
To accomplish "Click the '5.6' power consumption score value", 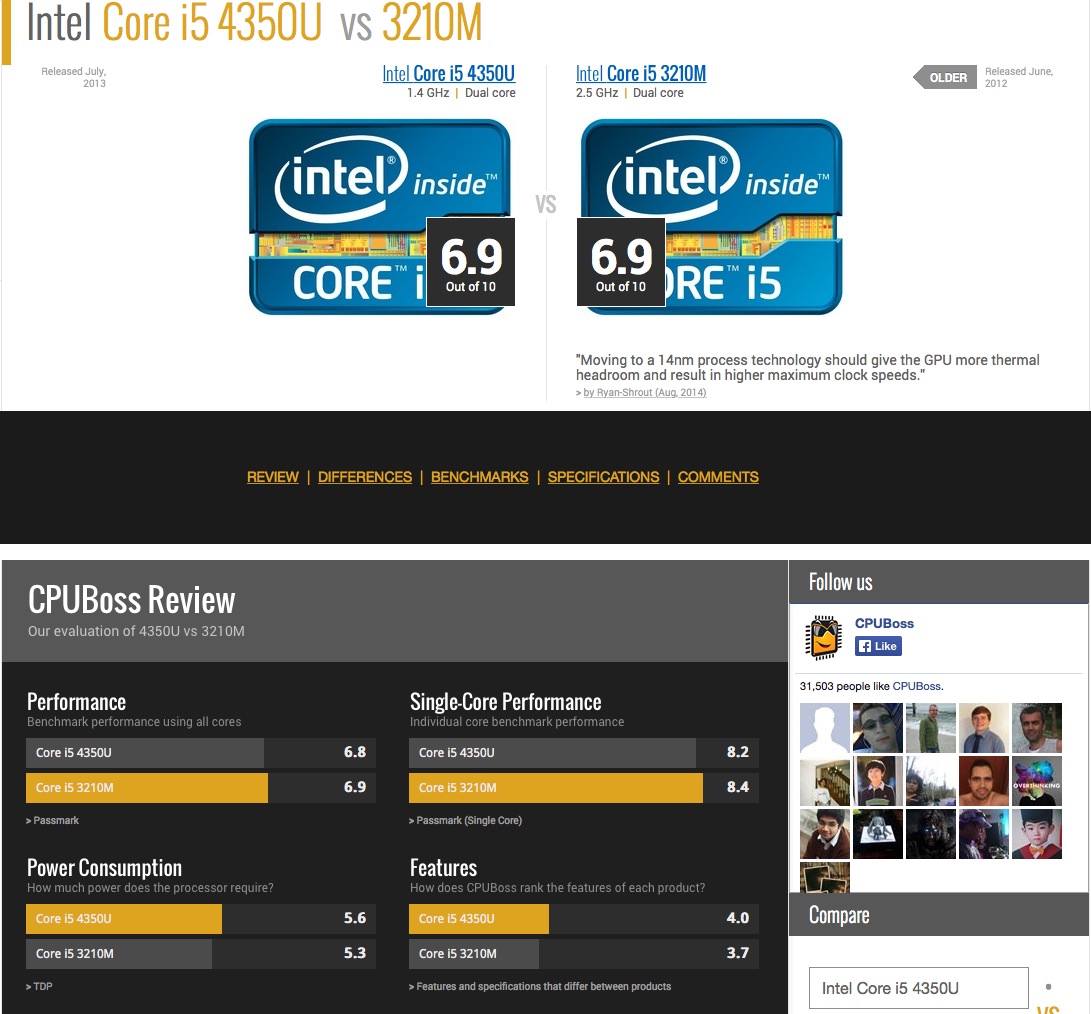I will pos(355,919).
